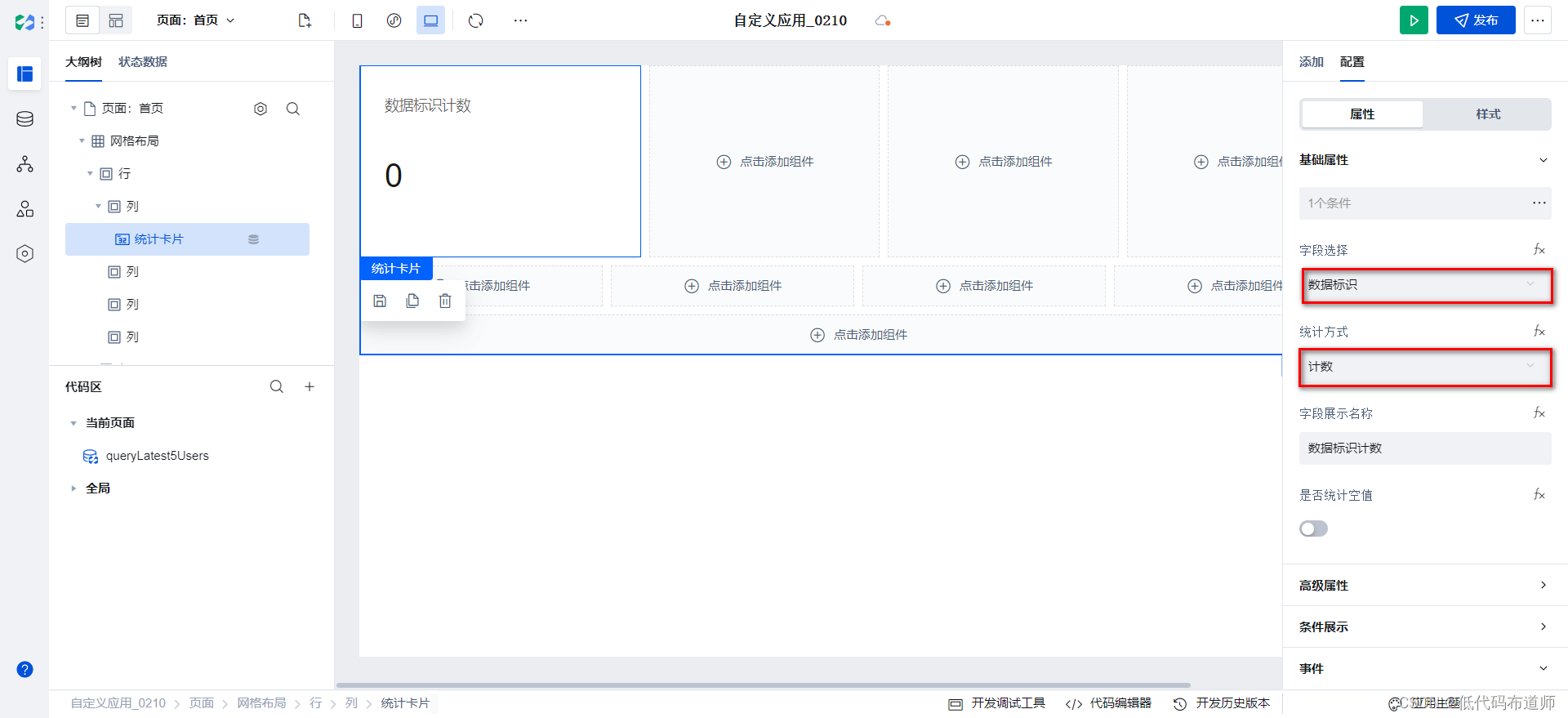Select mini program preview icon
Viewport: 1568px width, 718px height.
pos(394,20)
